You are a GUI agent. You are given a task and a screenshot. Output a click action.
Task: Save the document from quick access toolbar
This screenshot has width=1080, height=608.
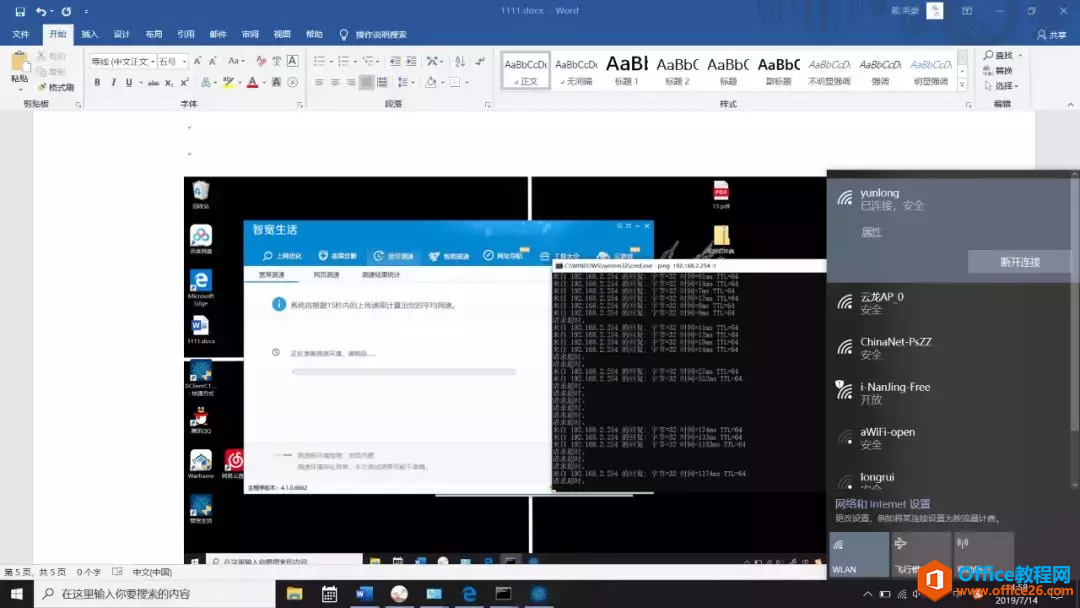pos(20,12)
